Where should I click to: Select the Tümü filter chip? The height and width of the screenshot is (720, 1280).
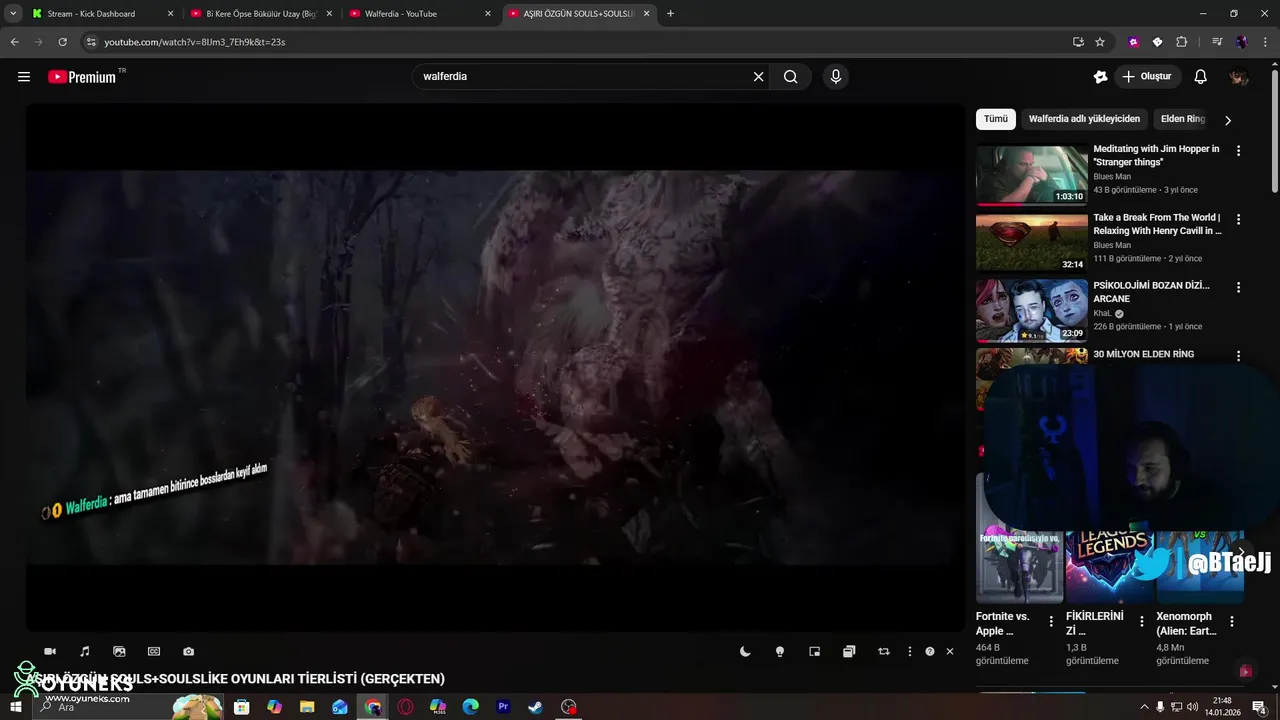(996, 119)
